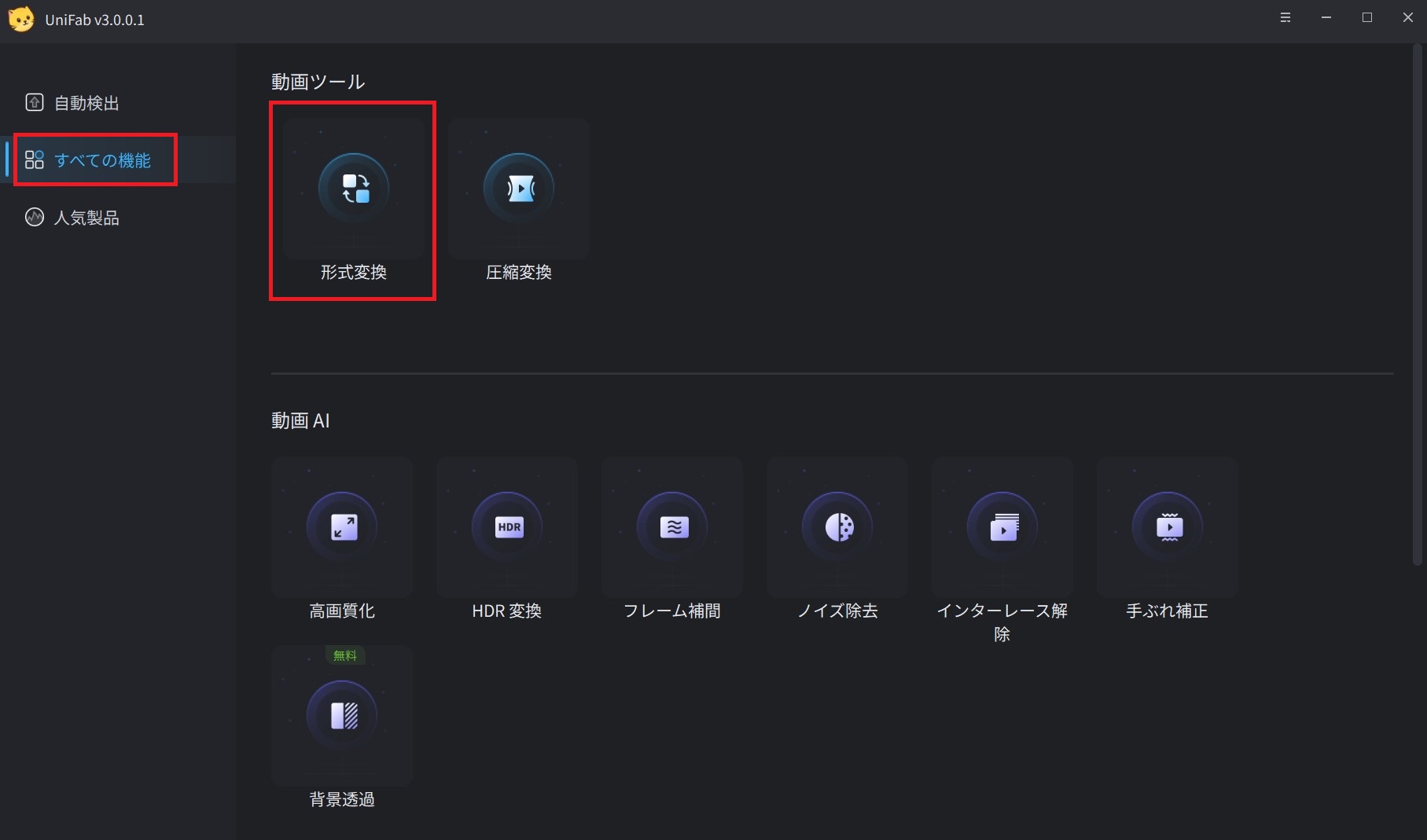The height and width of the screenshot is (840, 1427).
Task: Click the UniFab cat logo
Action: pos(21,19)
